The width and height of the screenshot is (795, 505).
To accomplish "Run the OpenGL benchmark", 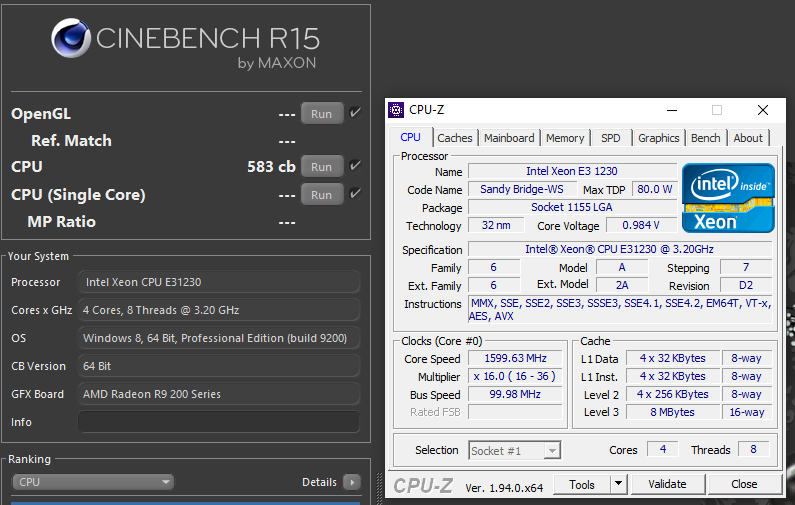I will click(x=321, y=114).
